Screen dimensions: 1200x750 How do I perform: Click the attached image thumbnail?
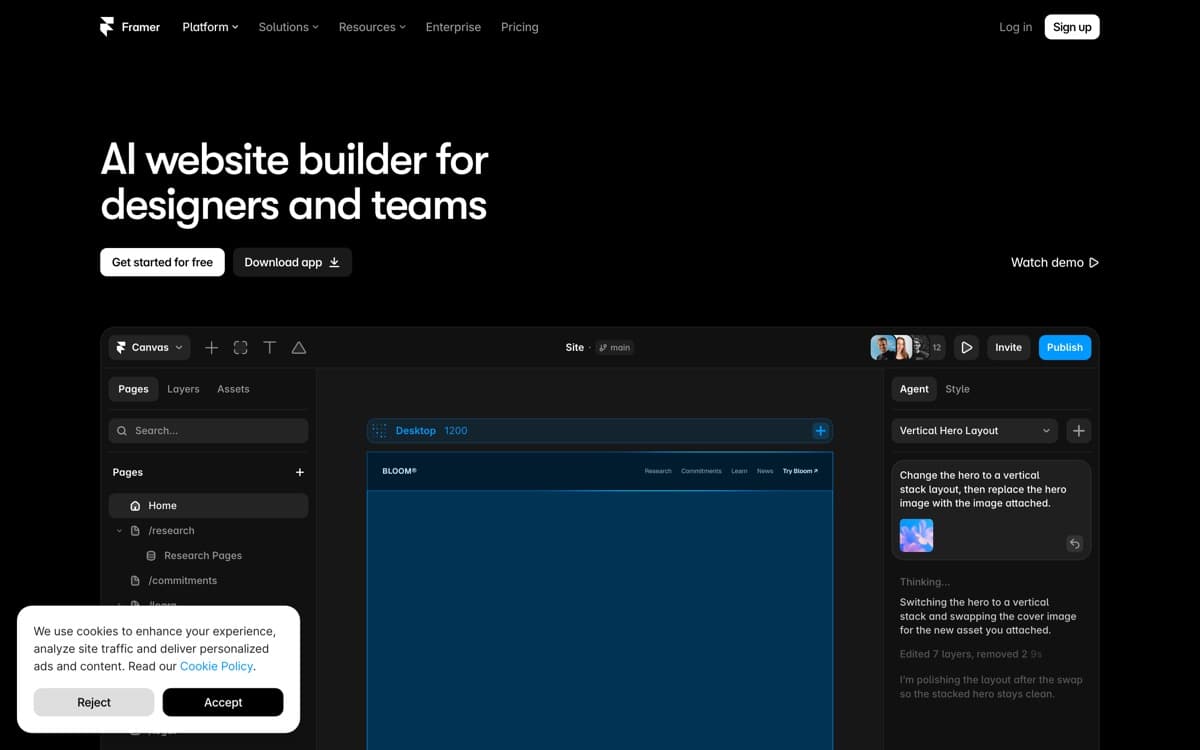point(916,535)
